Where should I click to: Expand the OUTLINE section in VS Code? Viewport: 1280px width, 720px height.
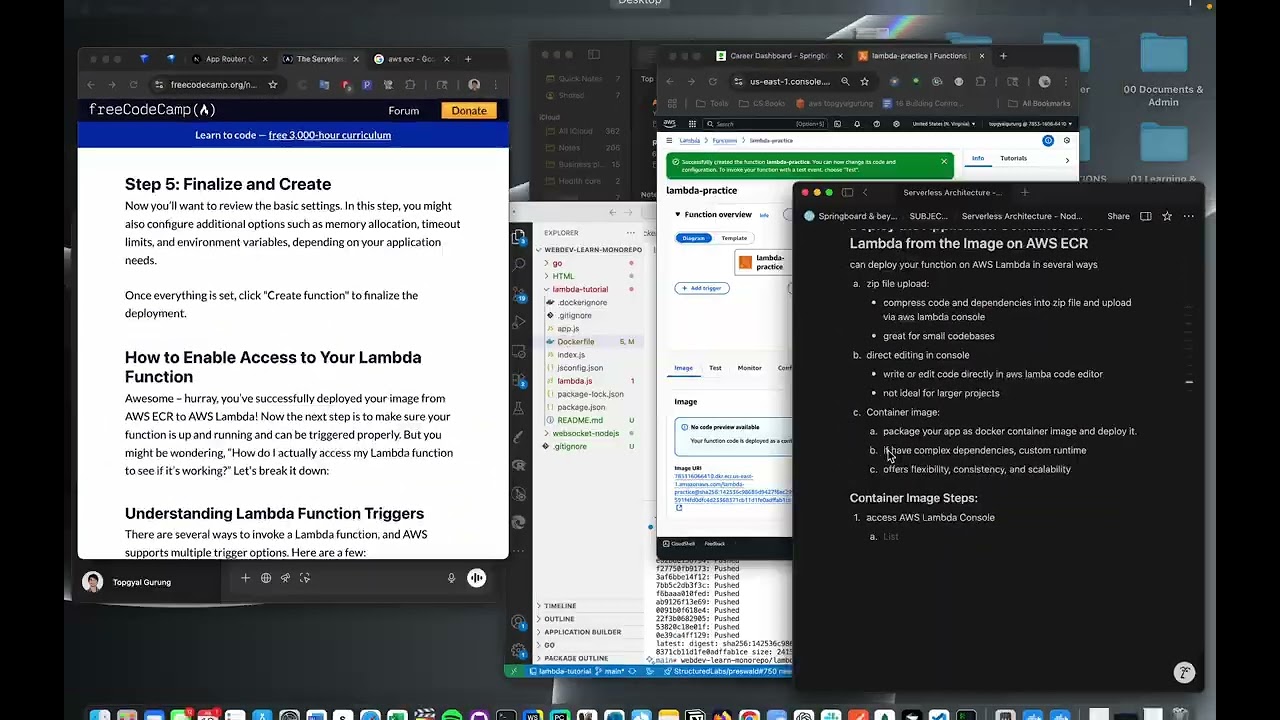click(559, 619)
